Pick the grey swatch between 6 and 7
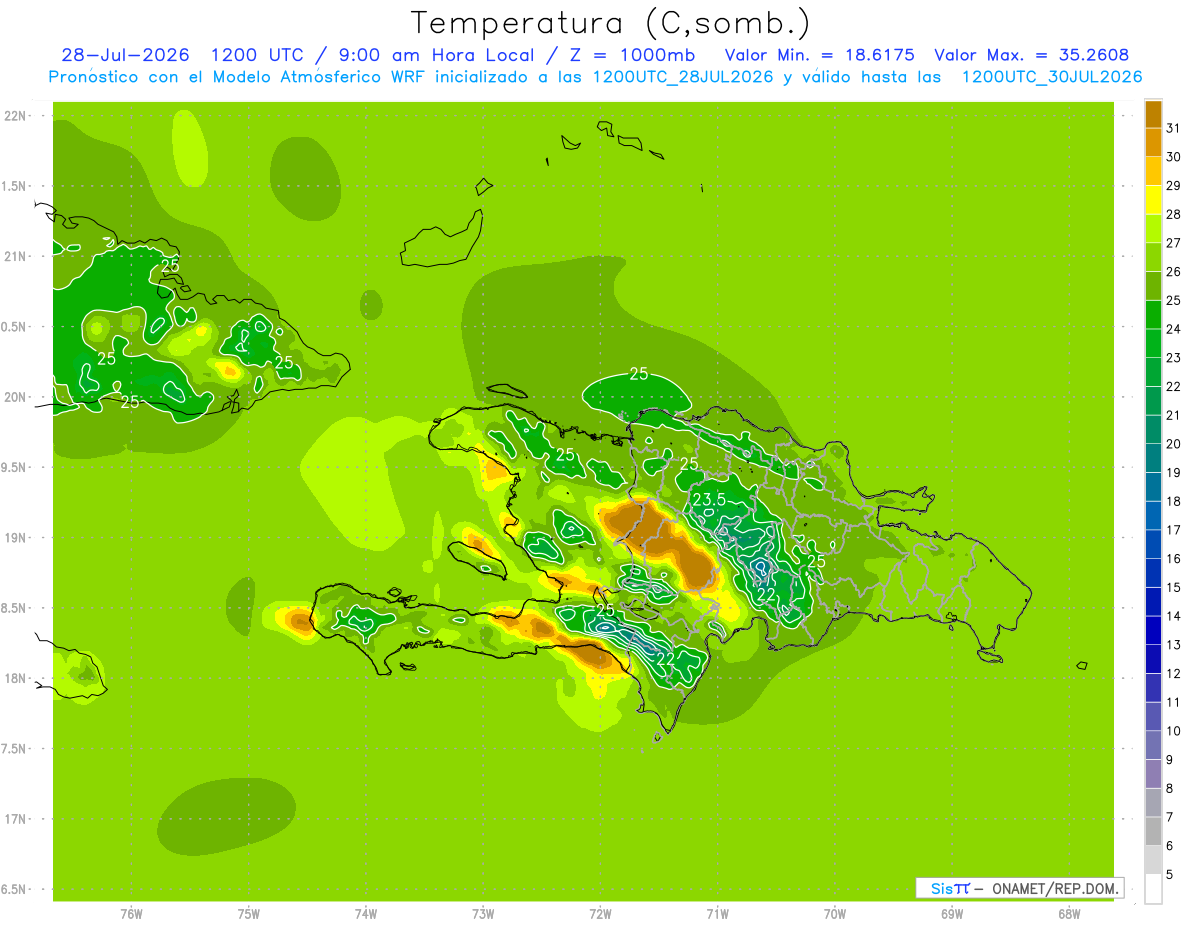The image size is (1200, 927). tap(1153, 831)
